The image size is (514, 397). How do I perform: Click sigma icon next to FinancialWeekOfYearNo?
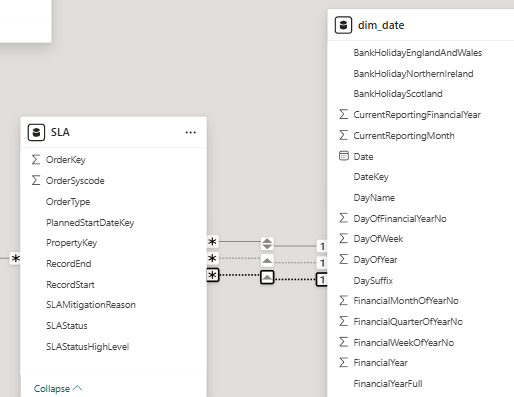(344, 342)
